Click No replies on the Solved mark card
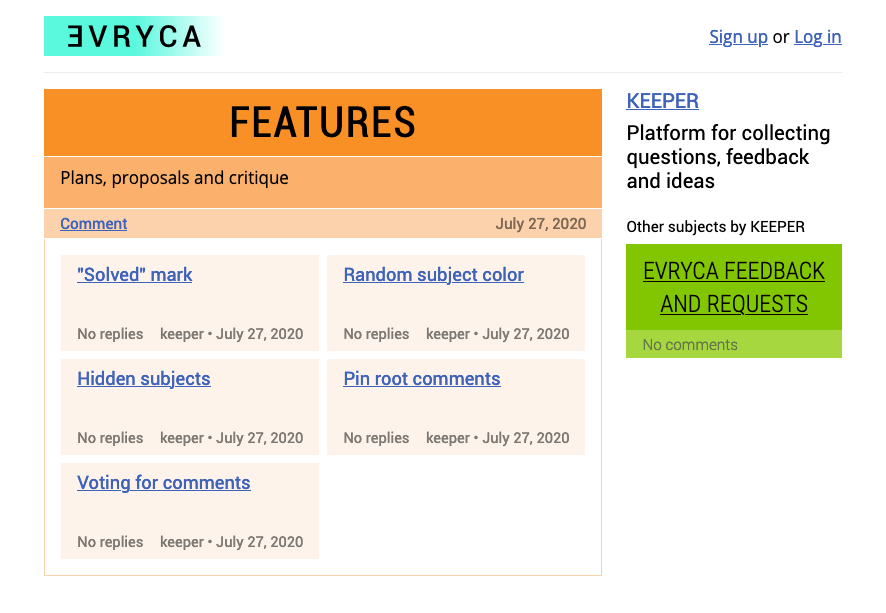886x613 pixels. pyautogui.click(x=110, y=334)
